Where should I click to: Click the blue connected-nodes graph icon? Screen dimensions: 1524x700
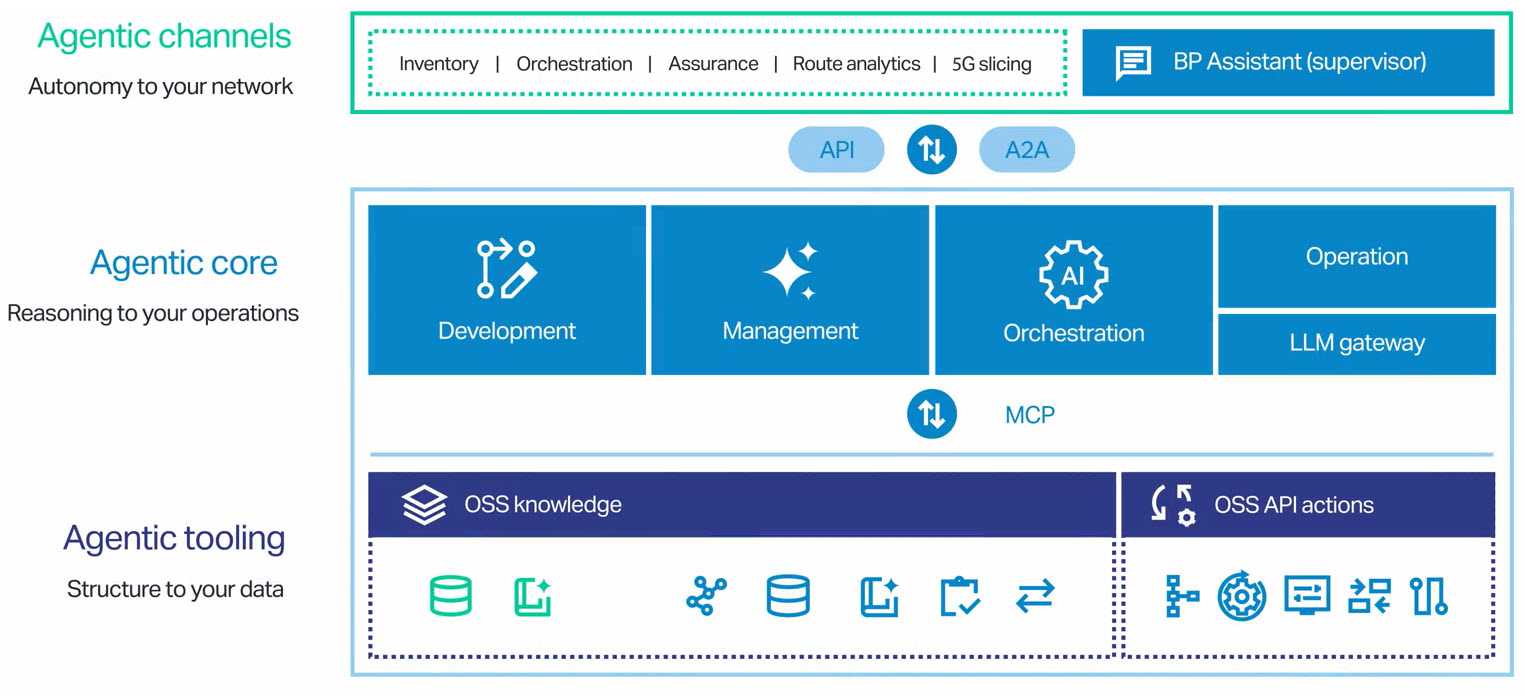(x=706, y=596)
